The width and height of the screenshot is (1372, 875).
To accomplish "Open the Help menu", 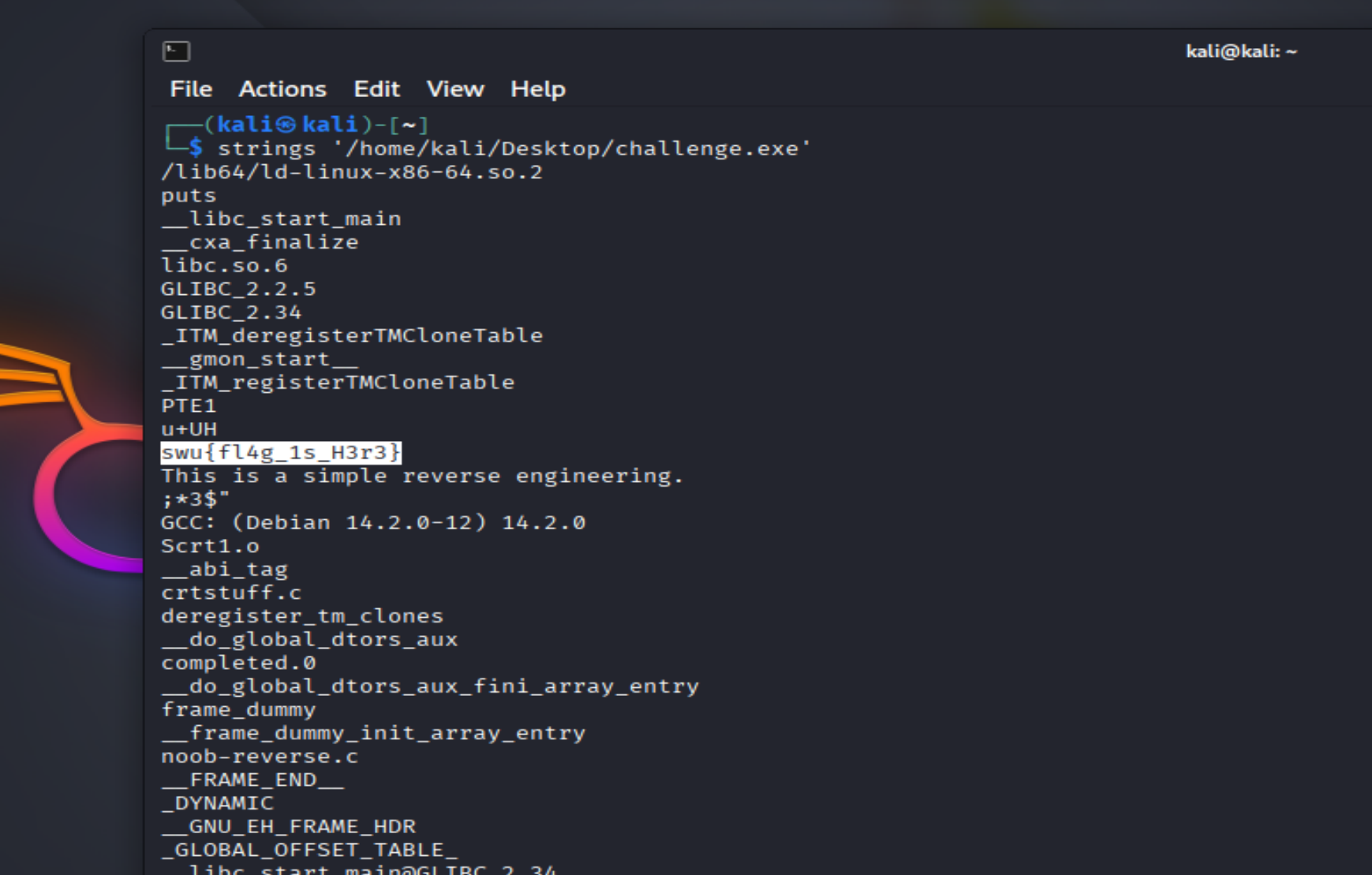I will click(537, 89).
